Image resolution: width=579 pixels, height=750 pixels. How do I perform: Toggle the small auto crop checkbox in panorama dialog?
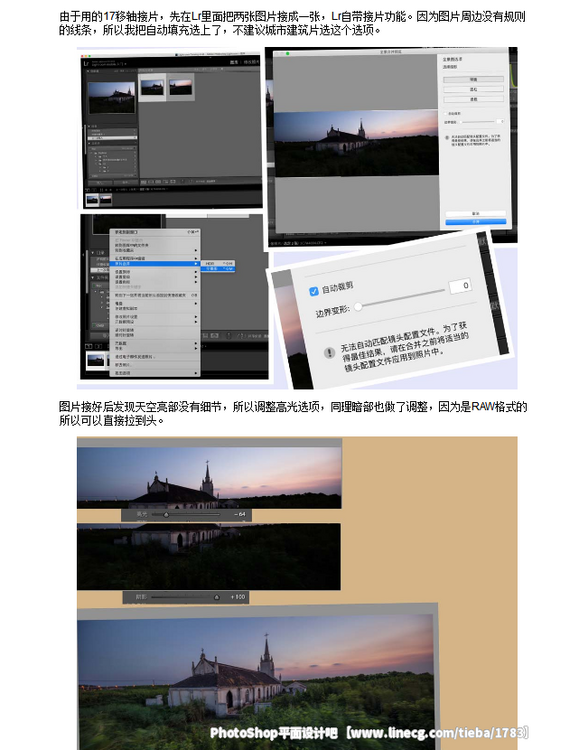tap(445, 113)
